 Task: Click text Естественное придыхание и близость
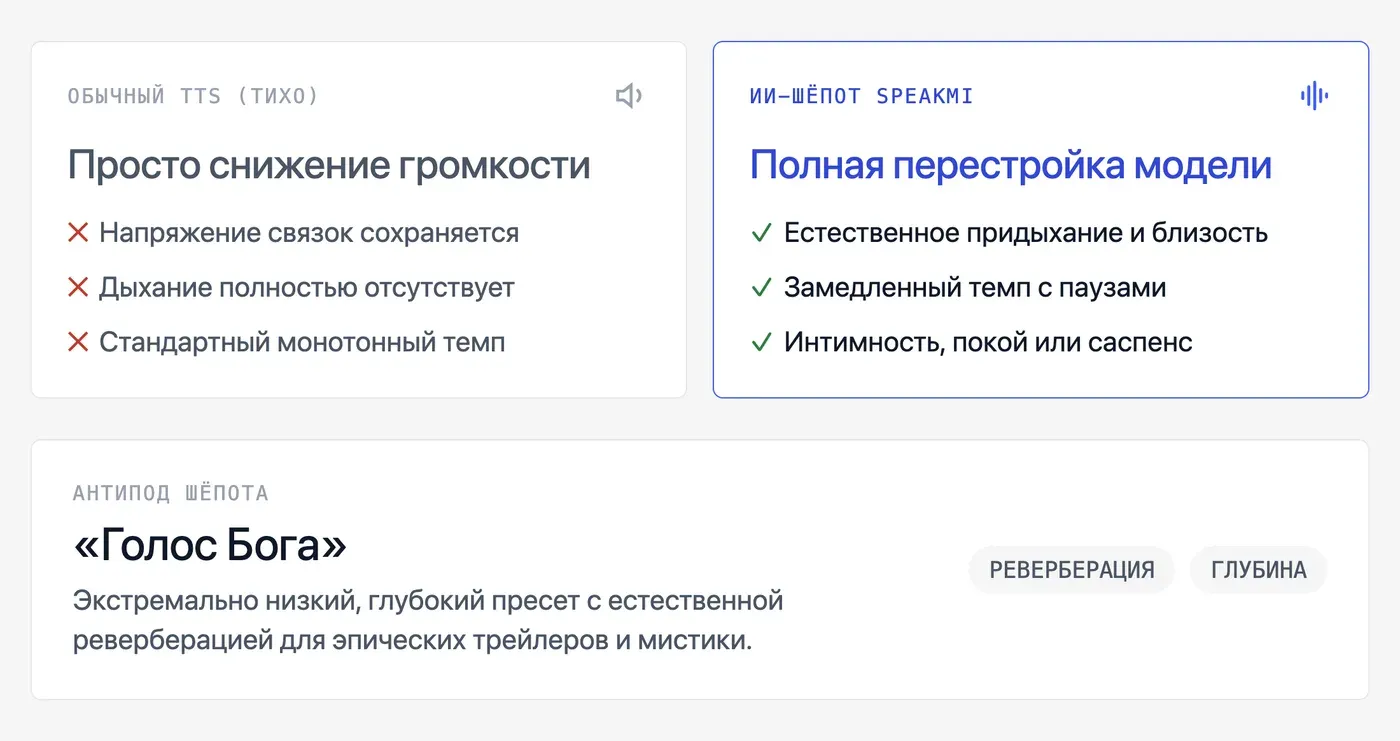1026,233
